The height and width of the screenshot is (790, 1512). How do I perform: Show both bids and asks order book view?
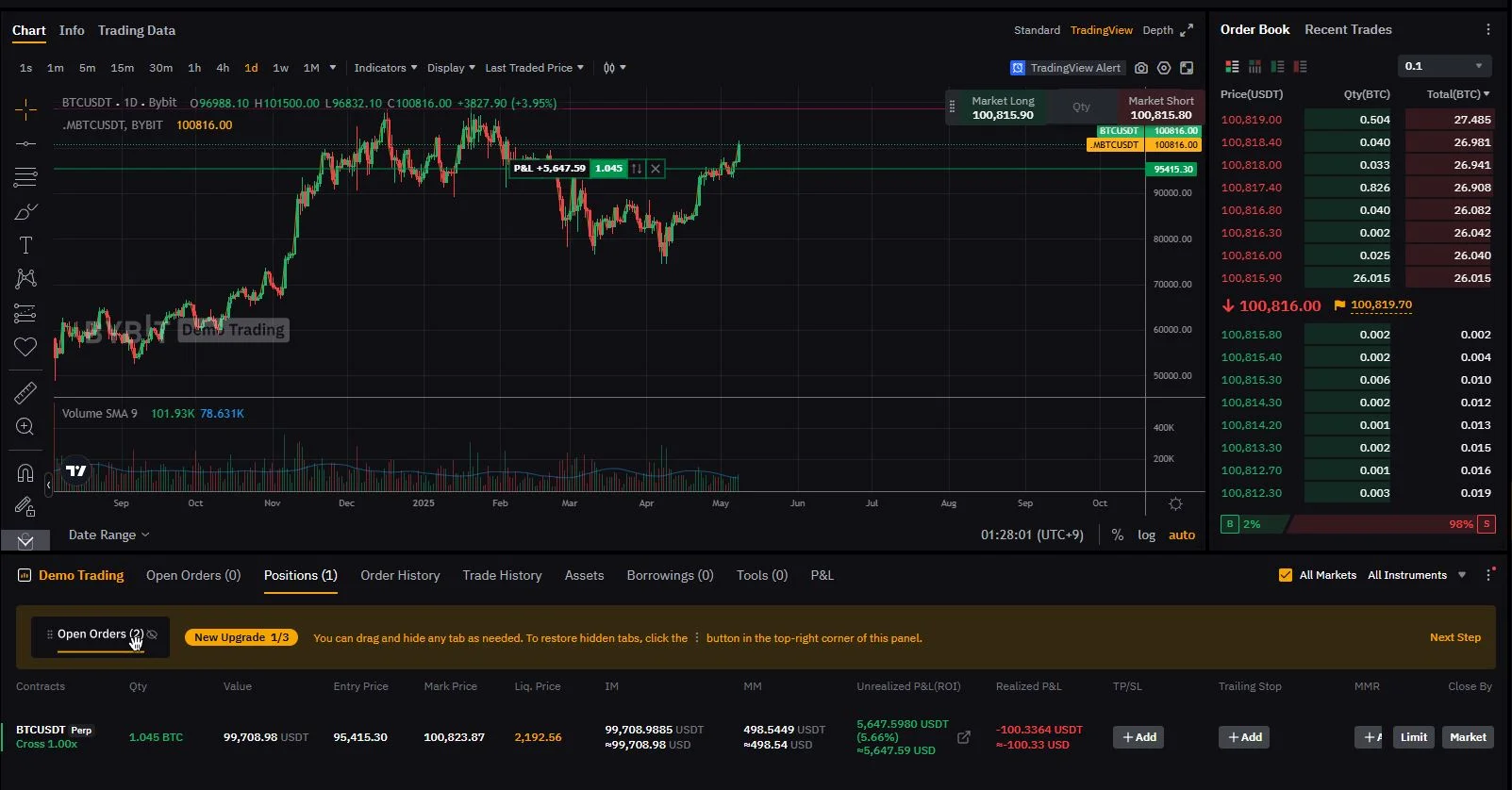point(1232,66)
